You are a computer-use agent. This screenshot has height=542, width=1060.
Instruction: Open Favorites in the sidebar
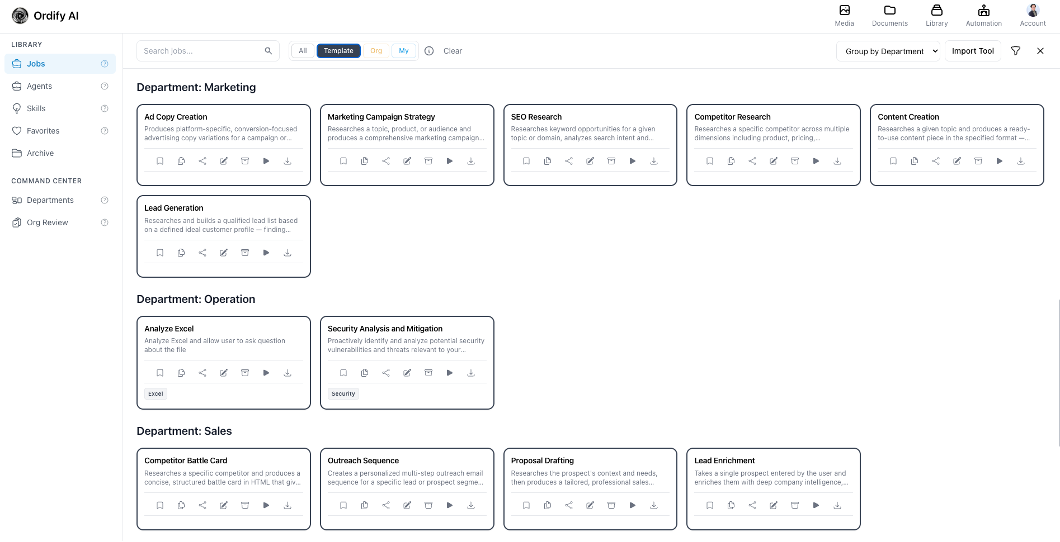[x=60, y=131]
